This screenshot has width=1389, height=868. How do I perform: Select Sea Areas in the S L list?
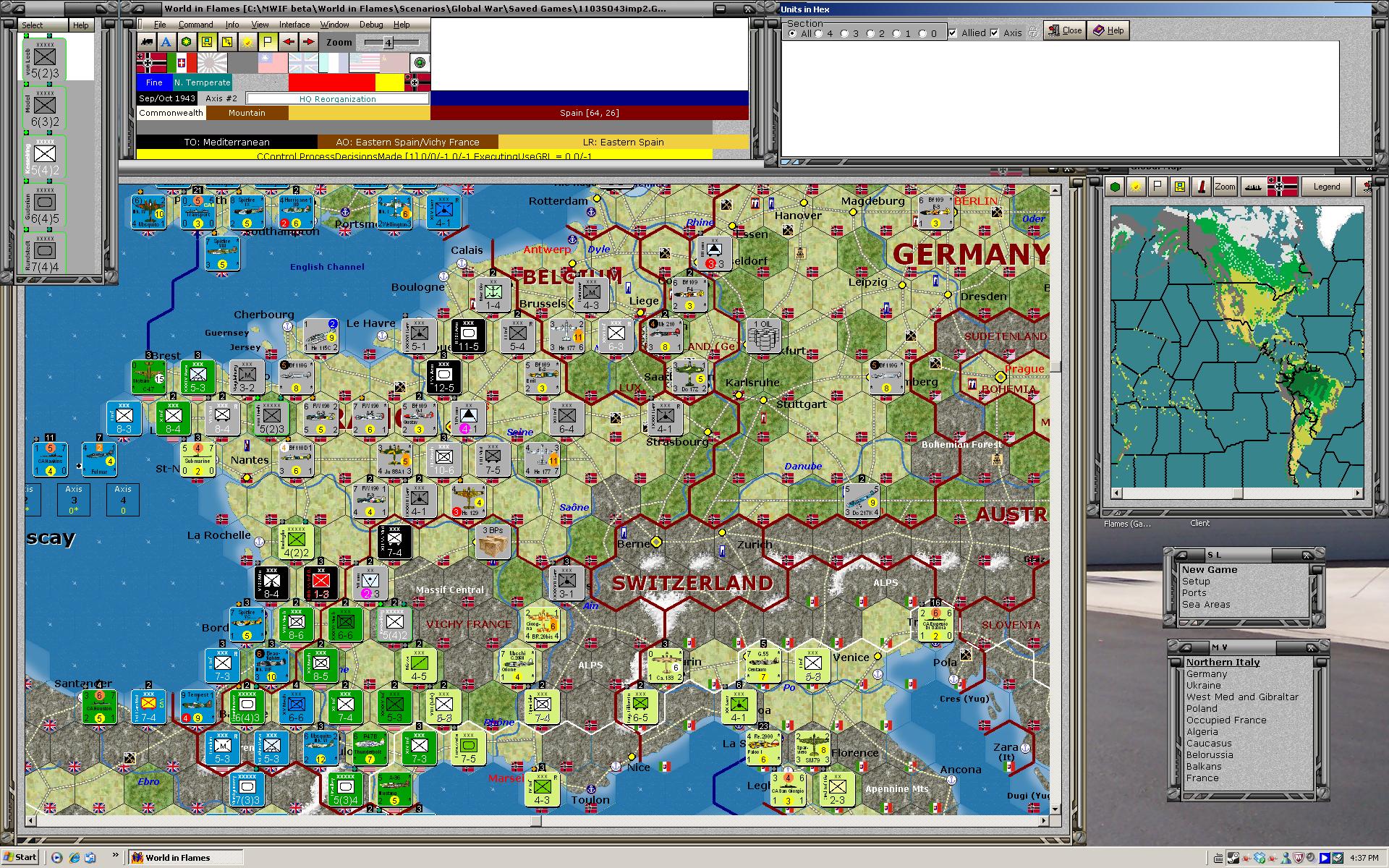pos(1206,604)
